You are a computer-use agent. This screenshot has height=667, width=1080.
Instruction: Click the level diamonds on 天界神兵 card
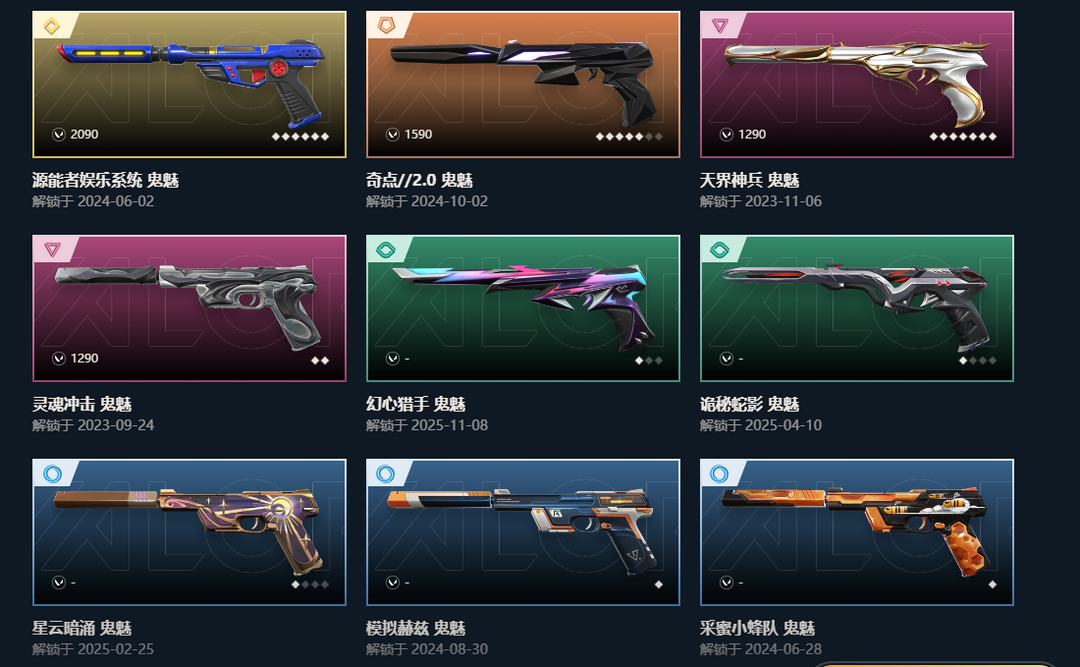pyautogui.click(x=963, y=136)
